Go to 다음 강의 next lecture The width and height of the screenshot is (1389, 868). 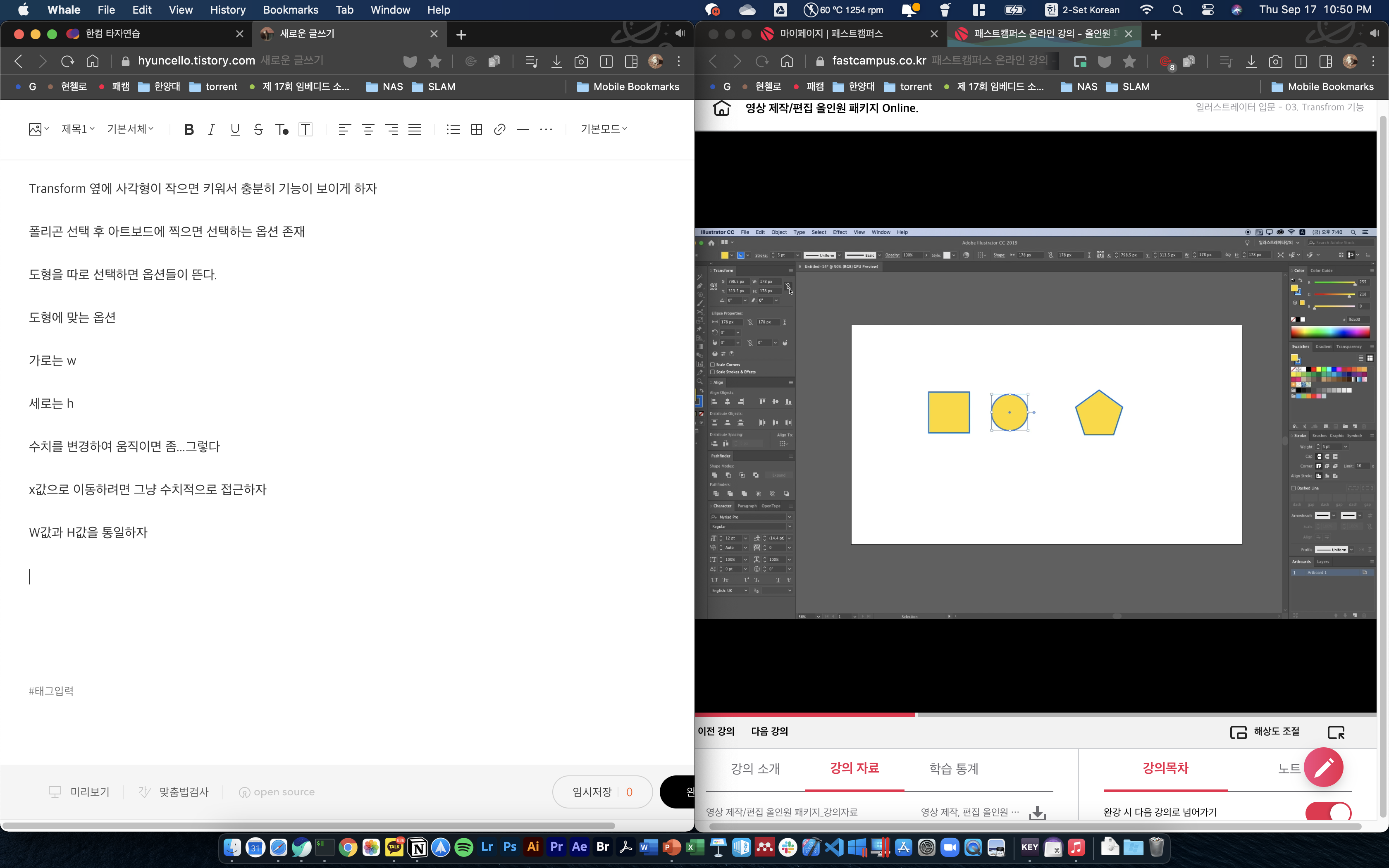(x=769, y=731)
